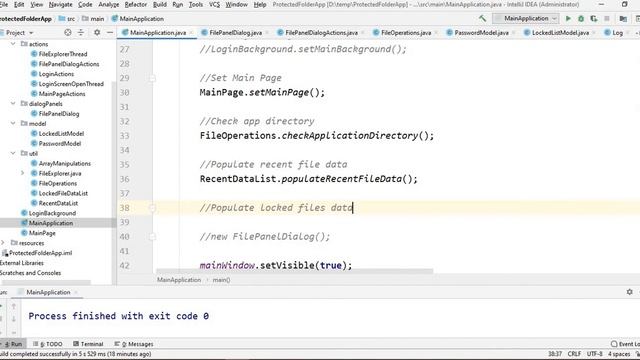The width and height of the screenshot is (640, 360).
Task: Open the Navigate menu
Action: click(60, 4)
